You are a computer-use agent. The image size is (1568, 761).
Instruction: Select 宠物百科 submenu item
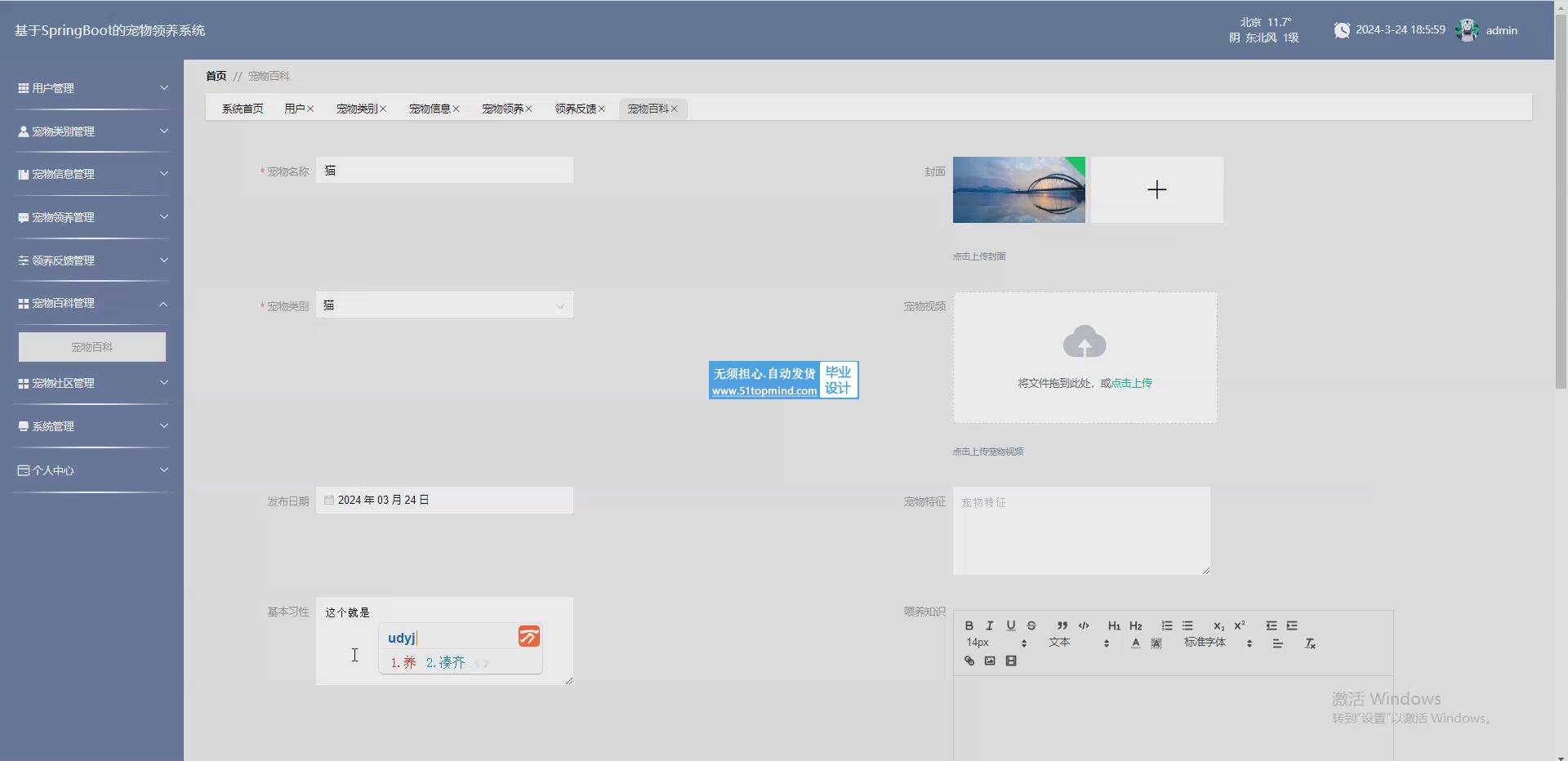pyautogui.click(x=92, y=347)
